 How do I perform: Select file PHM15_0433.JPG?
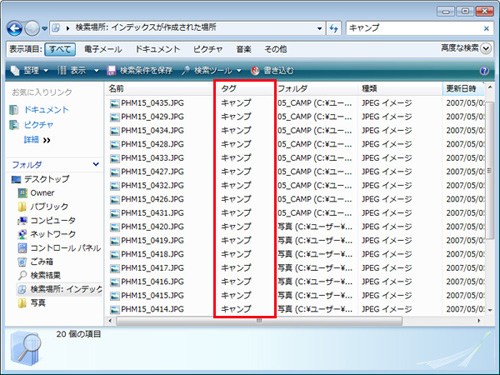pyautogui.click(x=152, y=158)
